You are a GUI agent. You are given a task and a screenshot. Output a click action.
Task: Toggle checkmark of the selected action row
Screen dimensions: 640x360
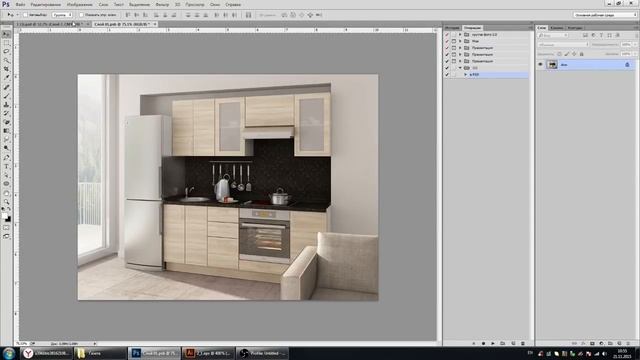point(447,75)
